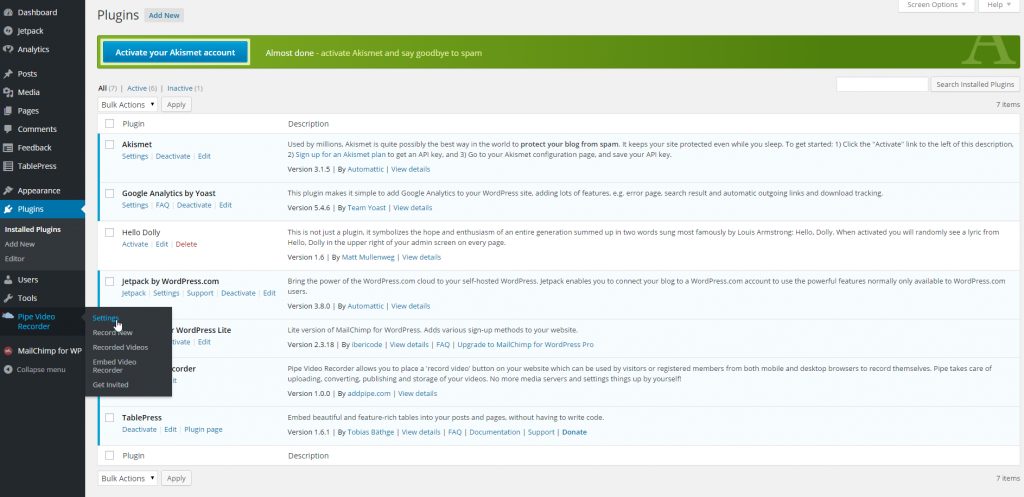Click Add New button next to Plugins heading
1024x497 pixels.
point(164,16)
